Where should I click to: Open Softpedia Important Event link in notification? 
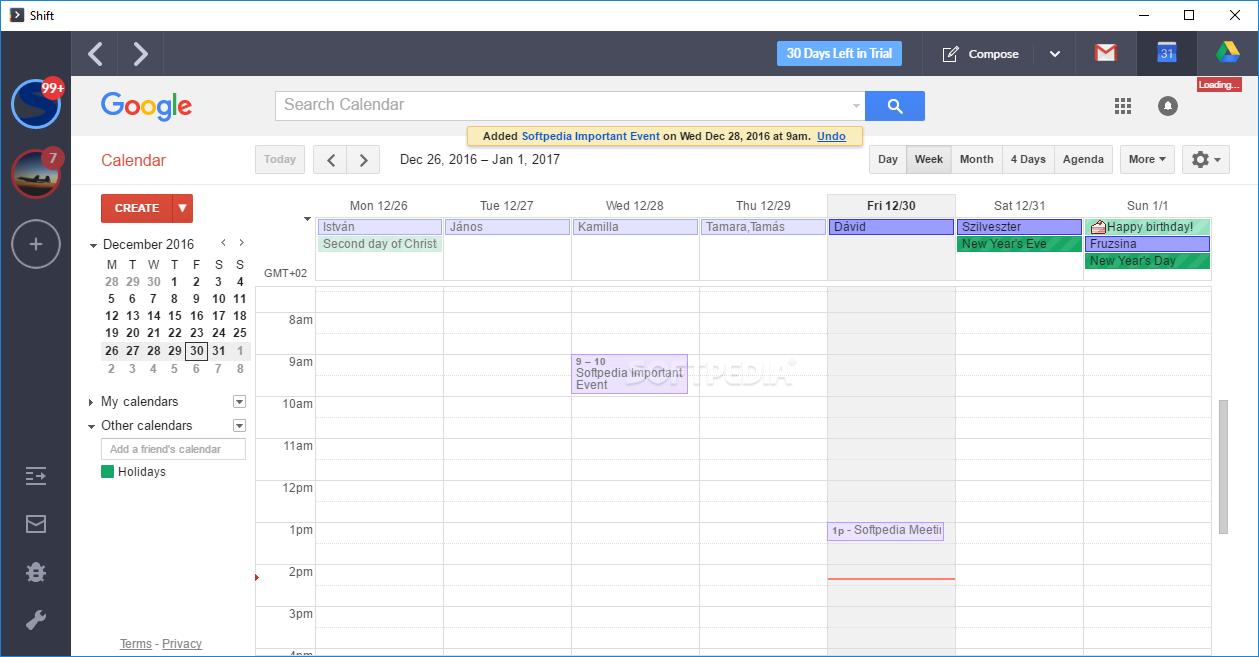(x=591, y=136)
